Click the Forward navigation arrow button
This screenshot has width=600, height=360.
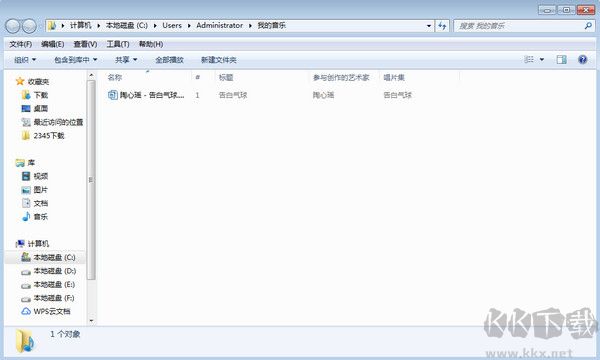29,26
